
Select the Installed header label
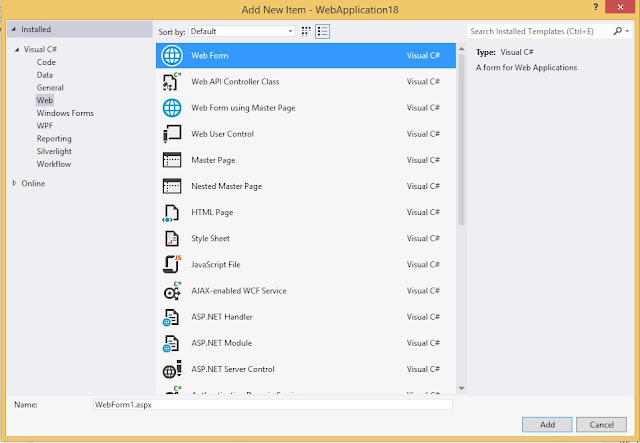pos(36,29)
